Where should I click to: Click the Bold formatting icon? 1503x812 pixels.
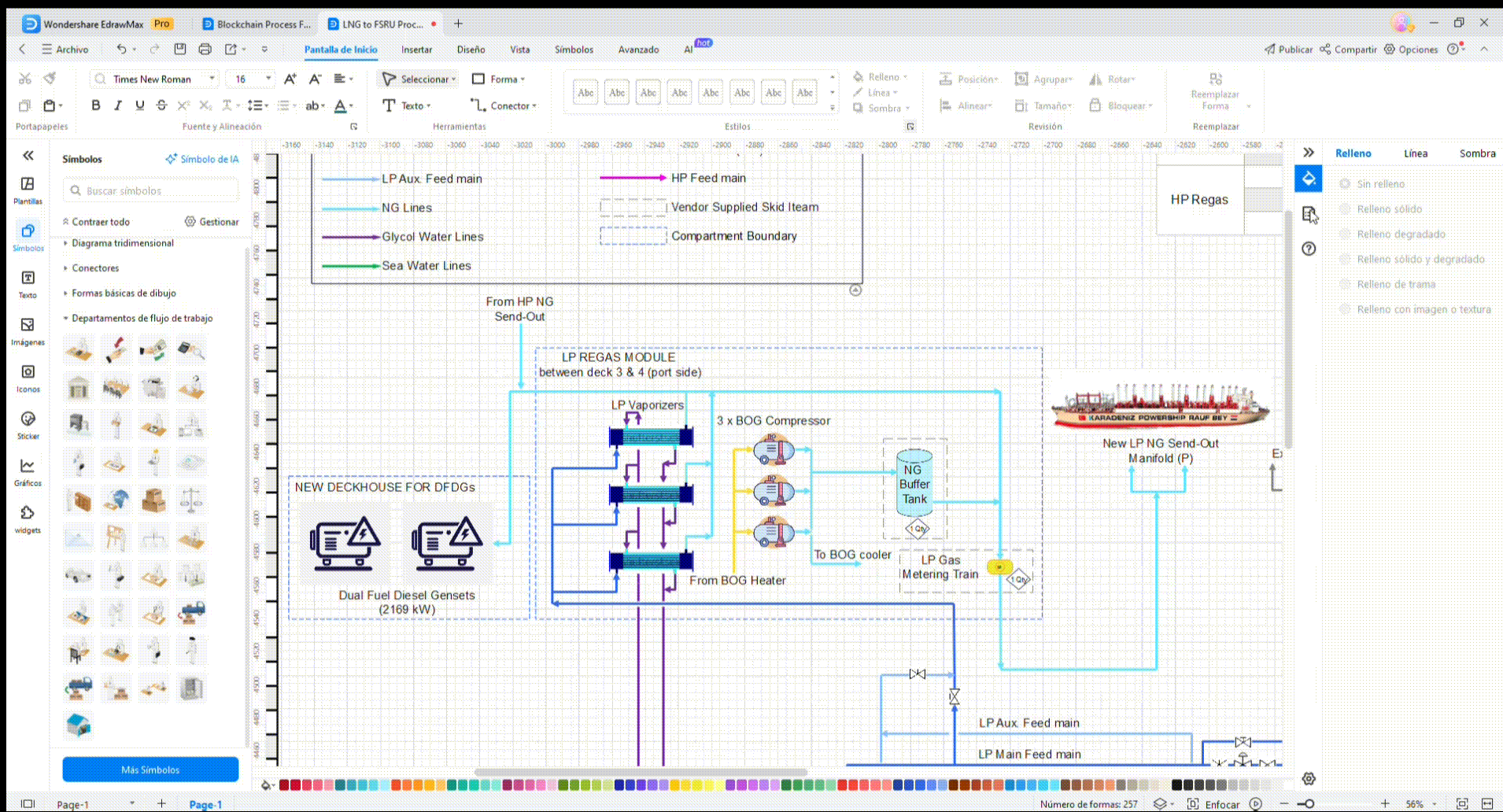click(96, 105)
